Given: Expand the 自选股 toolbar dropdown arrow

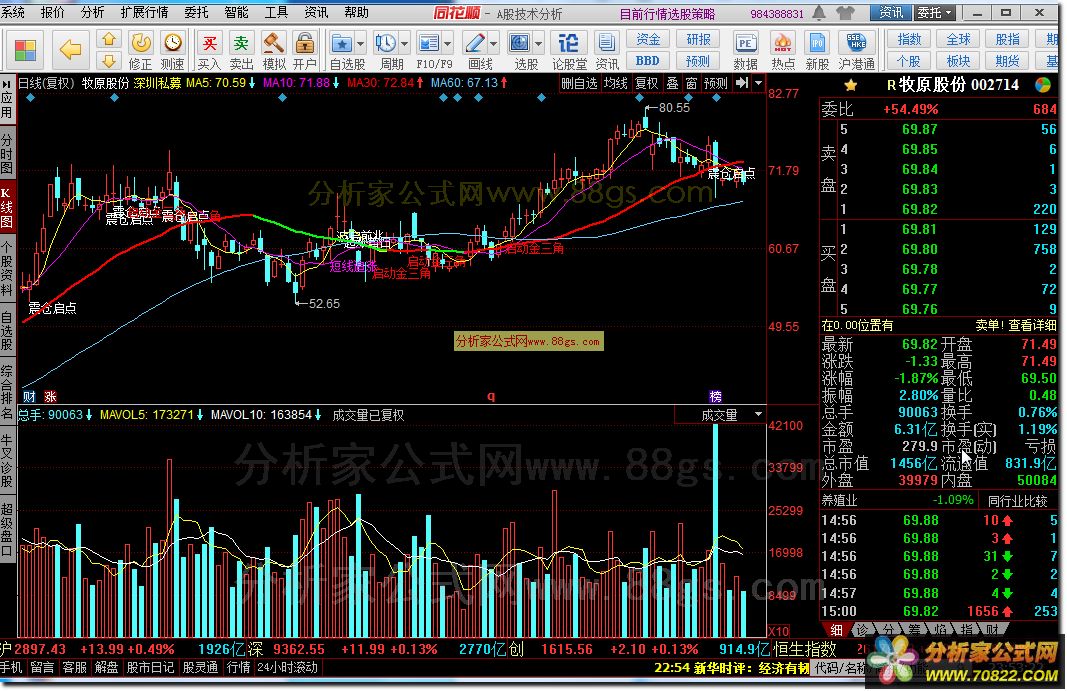Looking at the screenshot, I should point(361,45).
